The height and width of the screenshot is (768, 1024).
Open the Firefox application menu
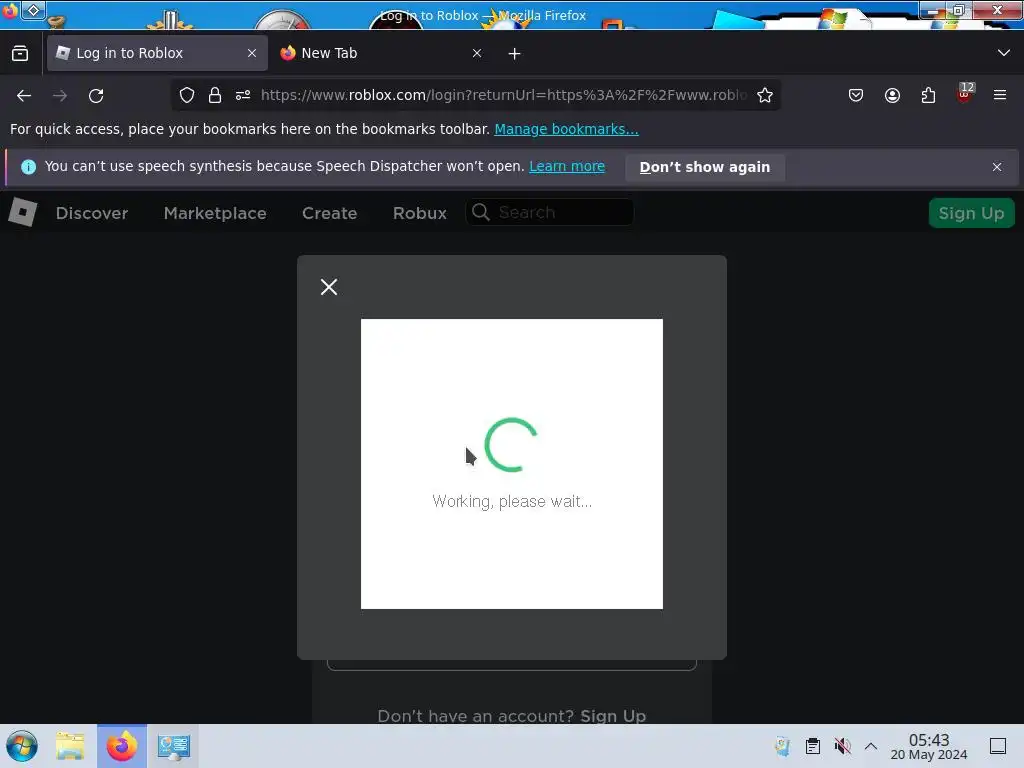1000,95
